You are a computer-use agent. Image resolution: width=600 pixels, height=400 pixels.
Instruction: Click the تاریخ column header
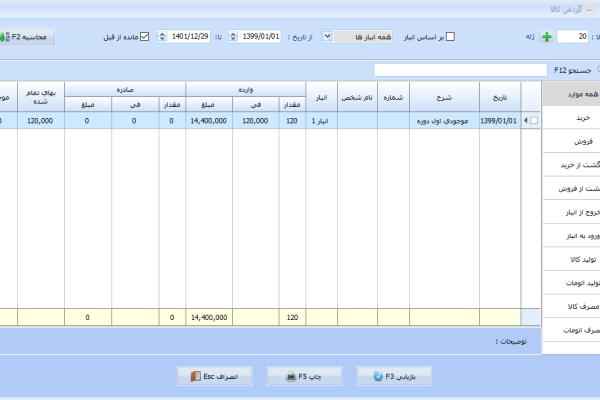click(x=500, y=97)
